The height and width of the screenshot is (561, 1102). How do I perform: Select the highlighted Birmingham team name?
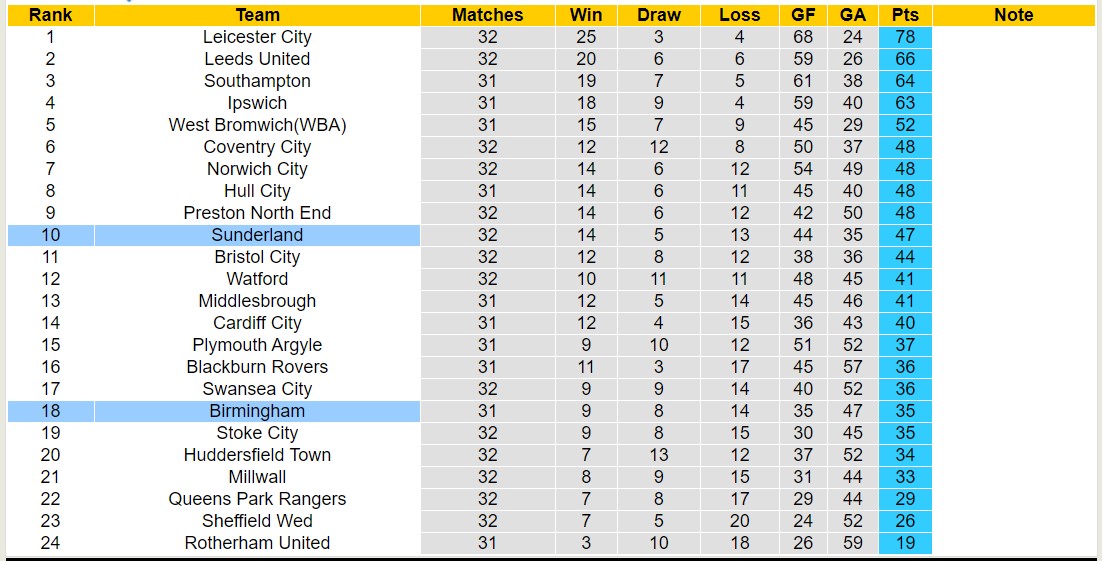pyautogui.click(x=257, y=411)
